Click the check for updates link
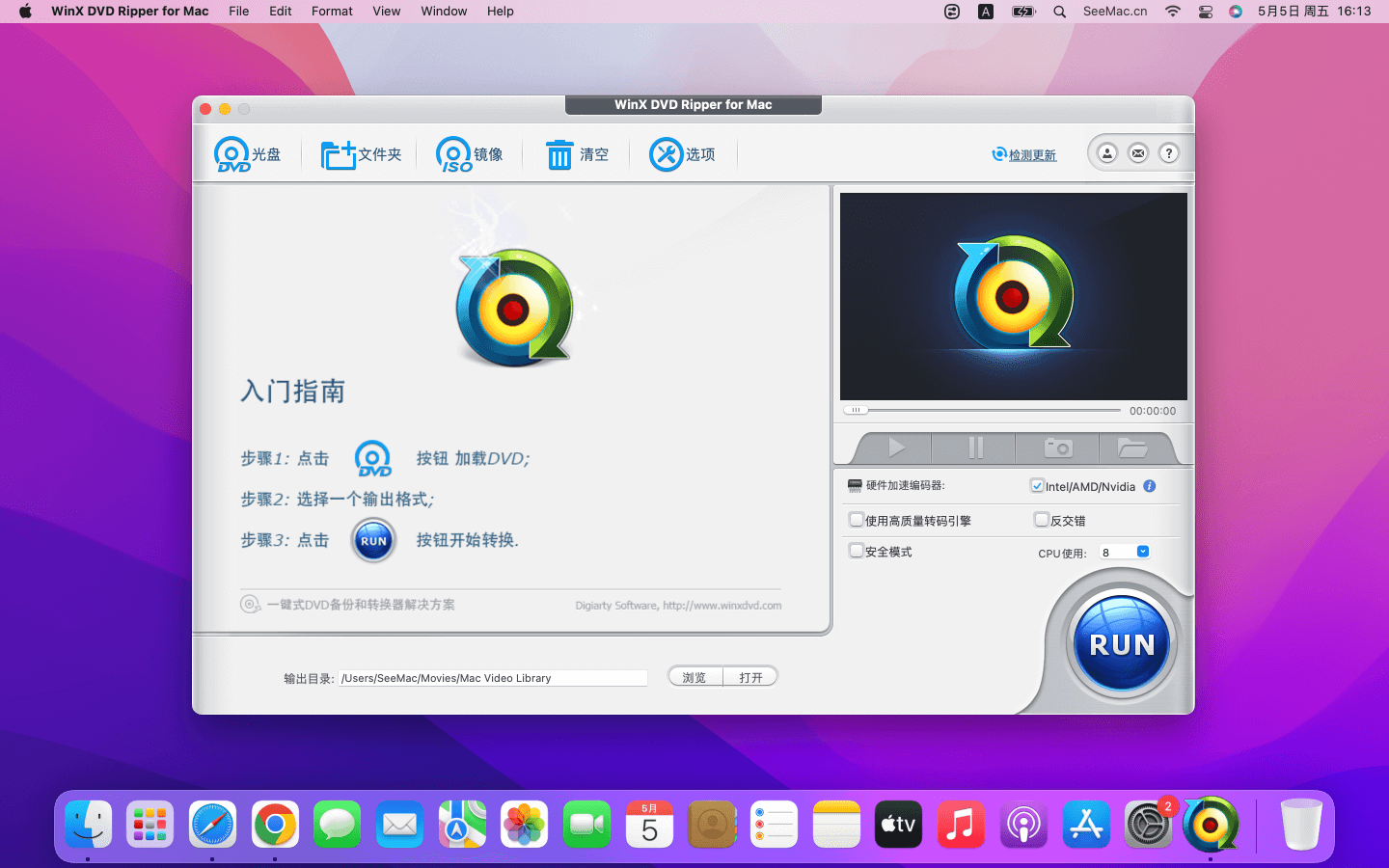This screenshot has width=1389, height=868. click(x=1031, y=155)
